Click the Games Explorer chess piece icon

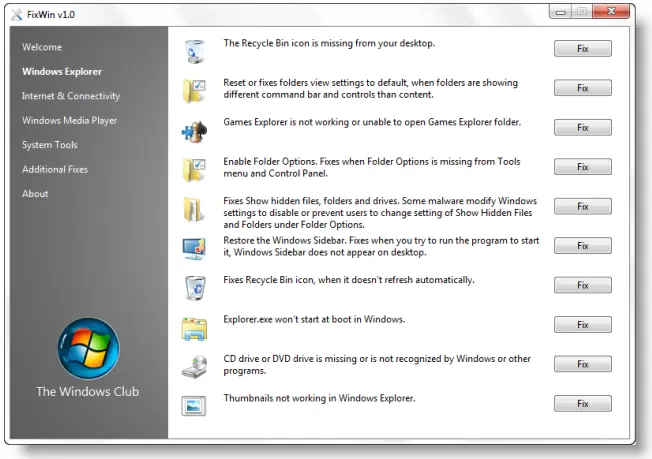point(194,131)
